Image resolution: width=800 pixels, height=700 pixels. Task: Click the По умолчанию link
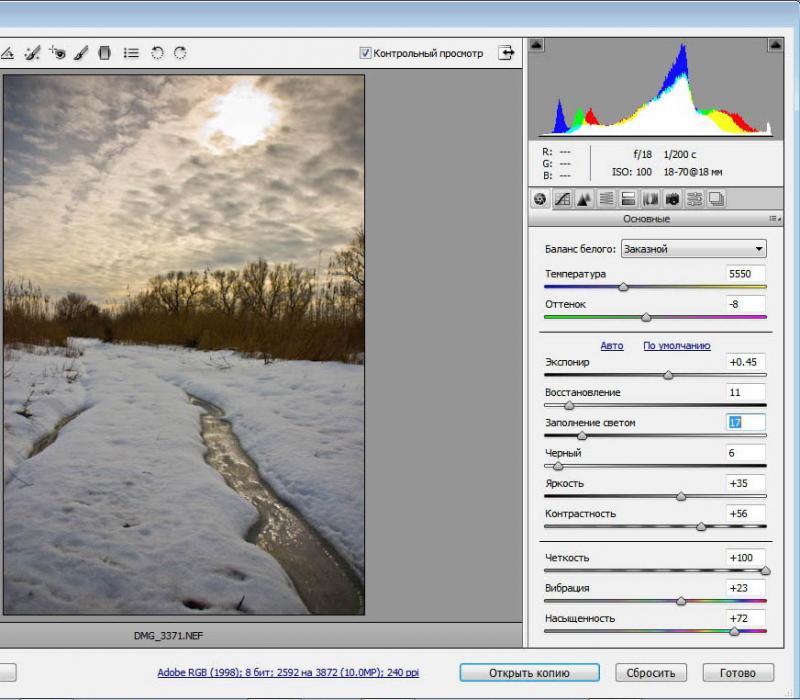[677, 345]
